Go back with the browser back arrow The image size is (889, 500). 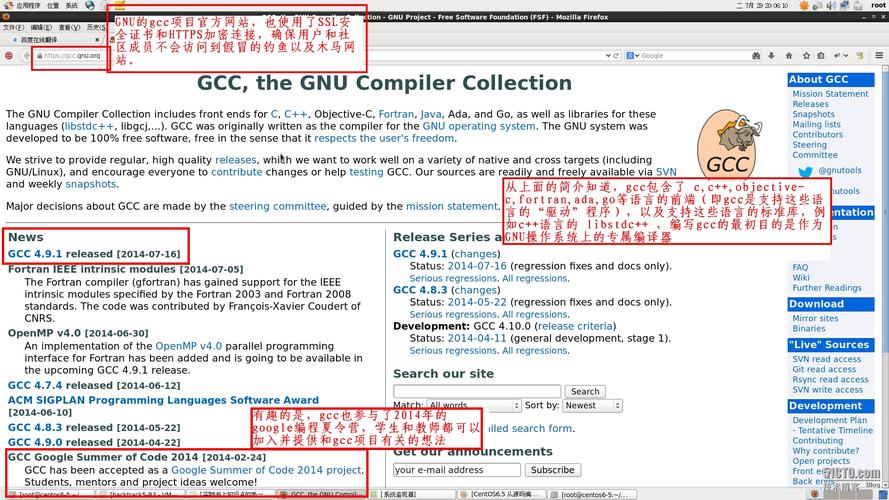[26, 56]
